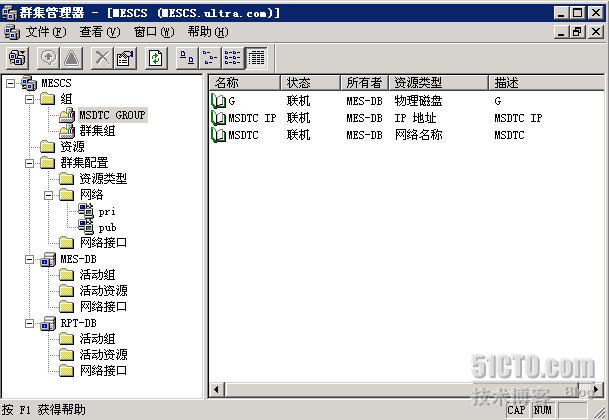Click the refresh toolbar button
Viewport: 609px width, 420px height.
pos(156,58)
